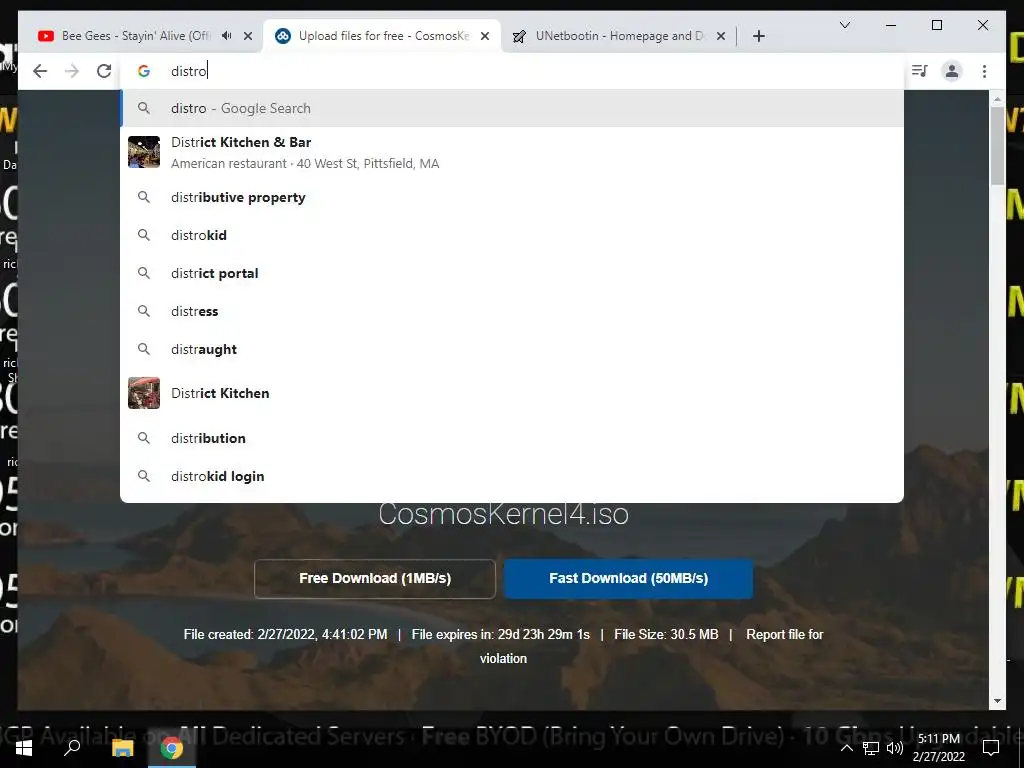Click the Chrome taskbar icon

tap(172, 748)
